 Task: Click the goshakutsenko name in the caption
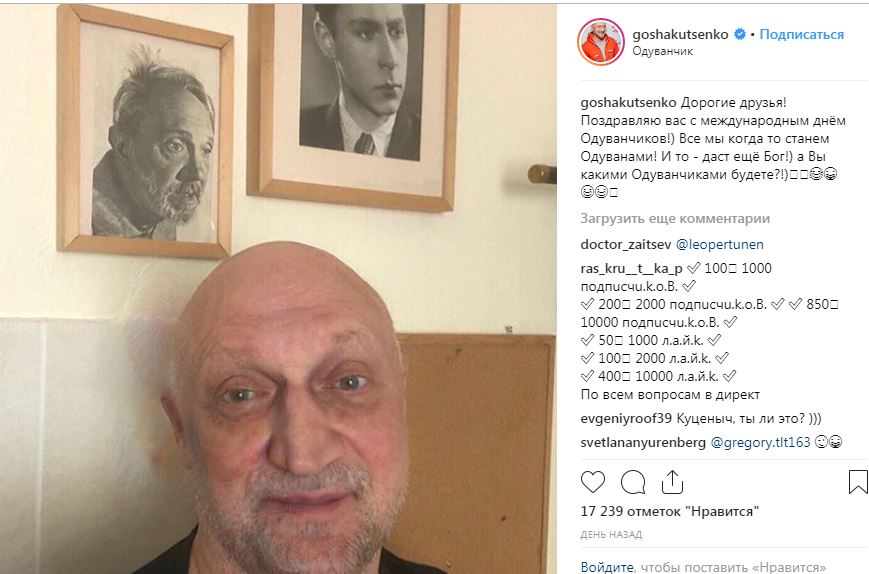[x=628, y=102]
